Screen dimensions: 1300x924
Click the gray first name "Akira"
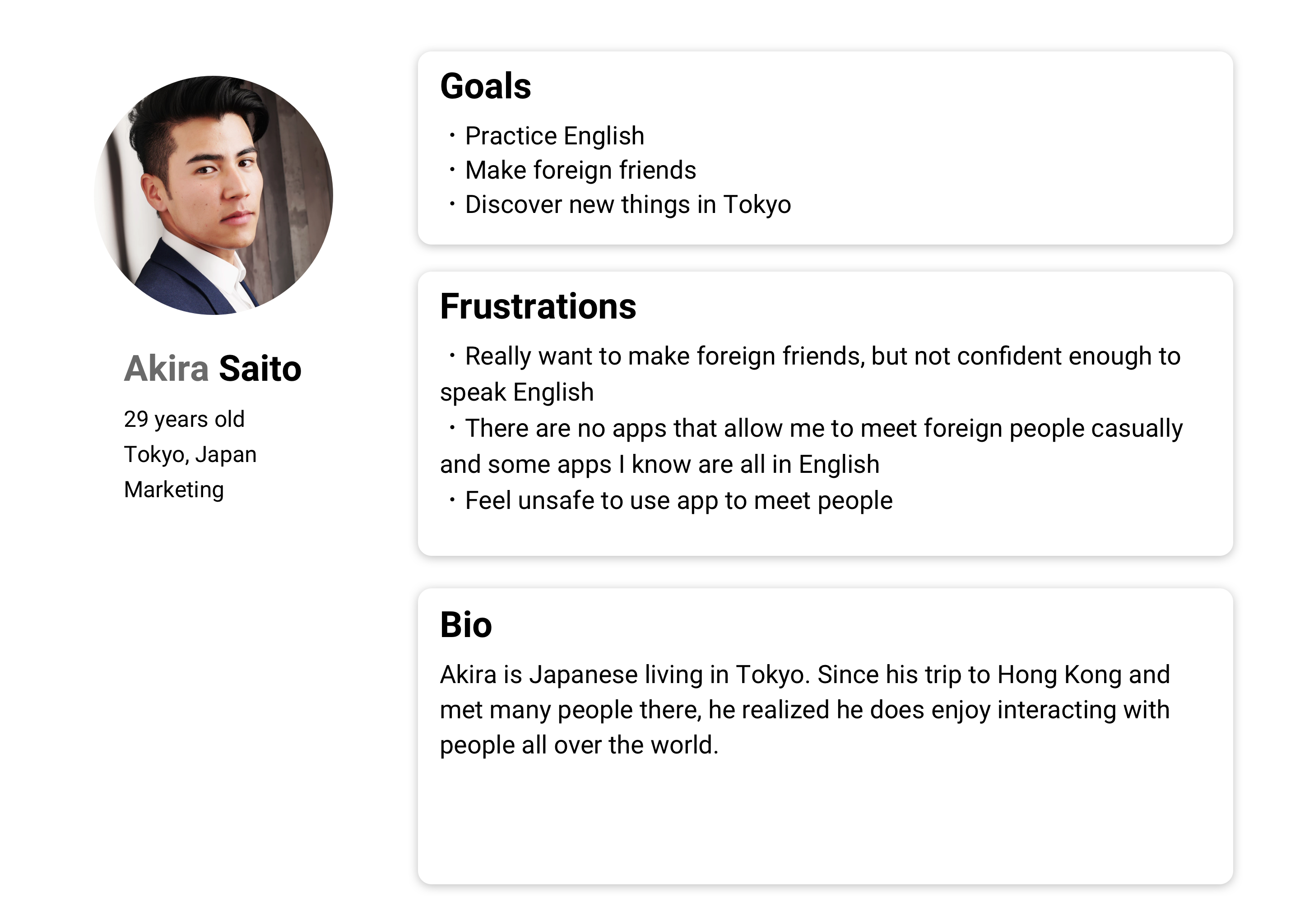click(166, 368)
